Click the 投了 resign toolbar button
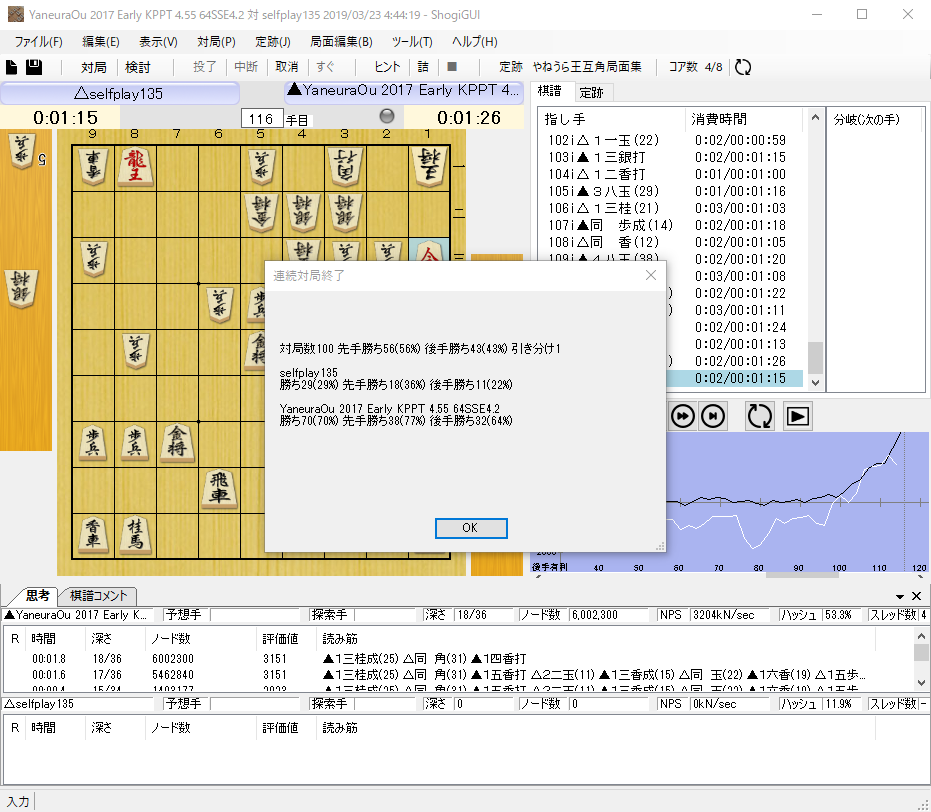 point(205,67)
